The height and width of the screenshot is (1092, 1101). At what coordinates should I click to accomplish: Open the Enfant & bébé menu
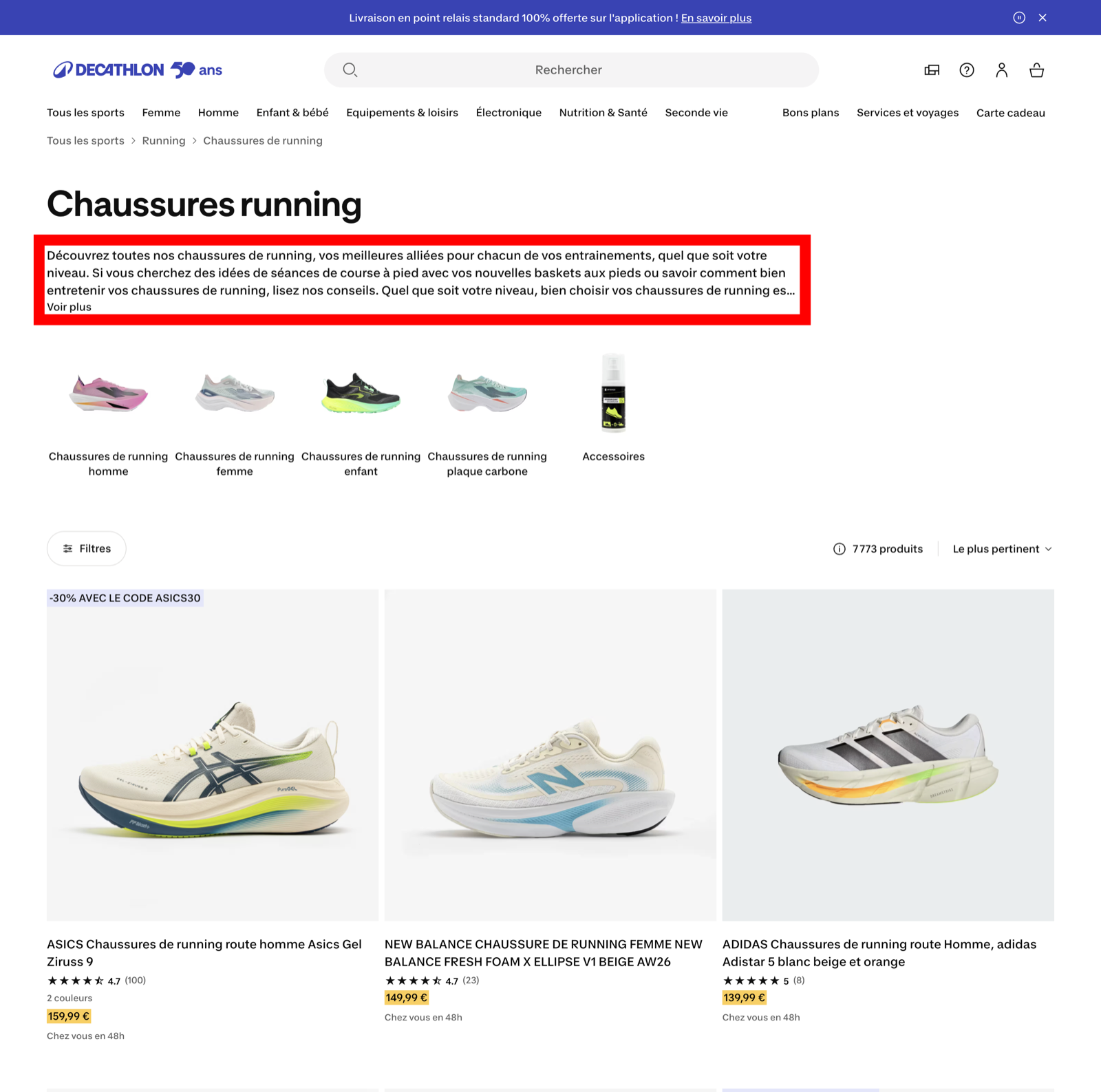click(292, 113)
